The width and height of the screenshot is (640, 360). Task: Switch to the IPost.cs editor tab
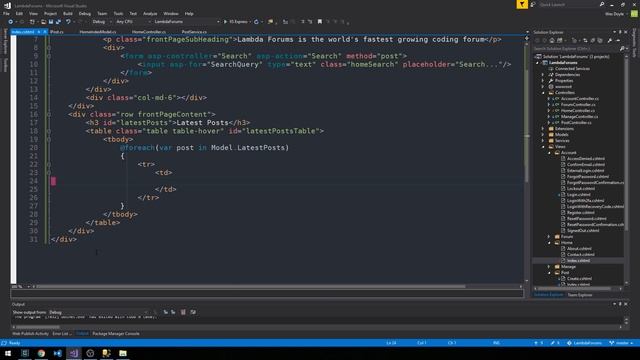click(57, 31)
